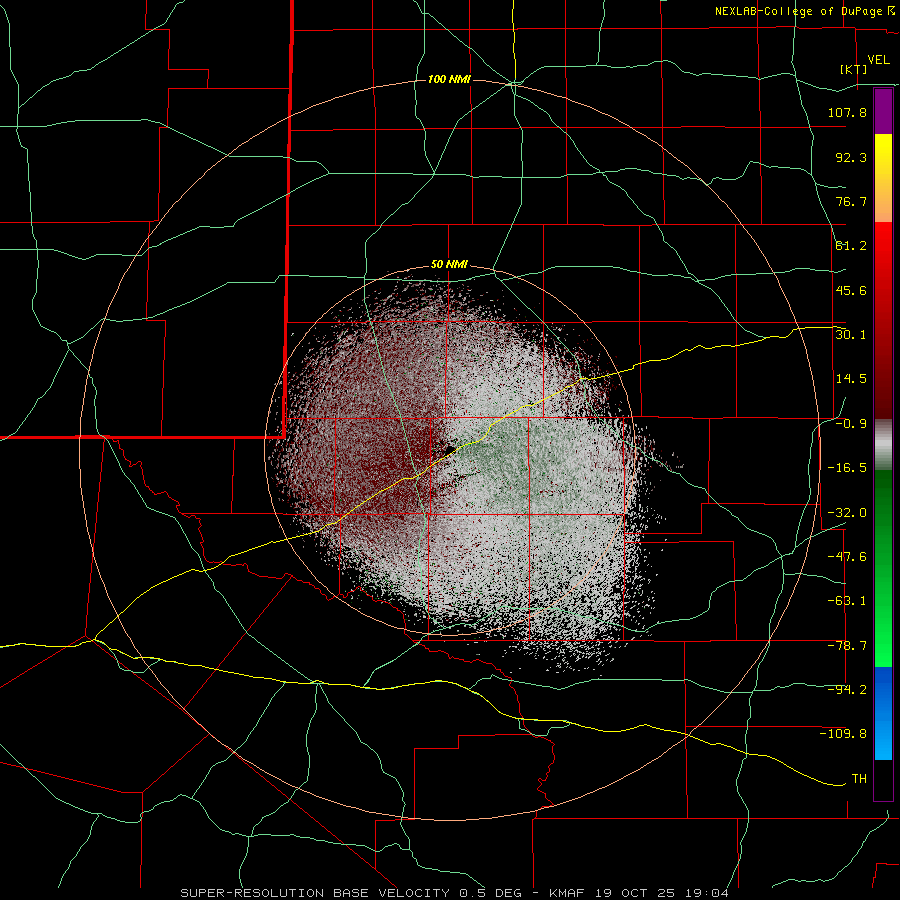Viewport: 900px width, 900px height.
Task: Click the -16.5 velocity scale value
Action: pyautogui.click(x=847, y=468)
